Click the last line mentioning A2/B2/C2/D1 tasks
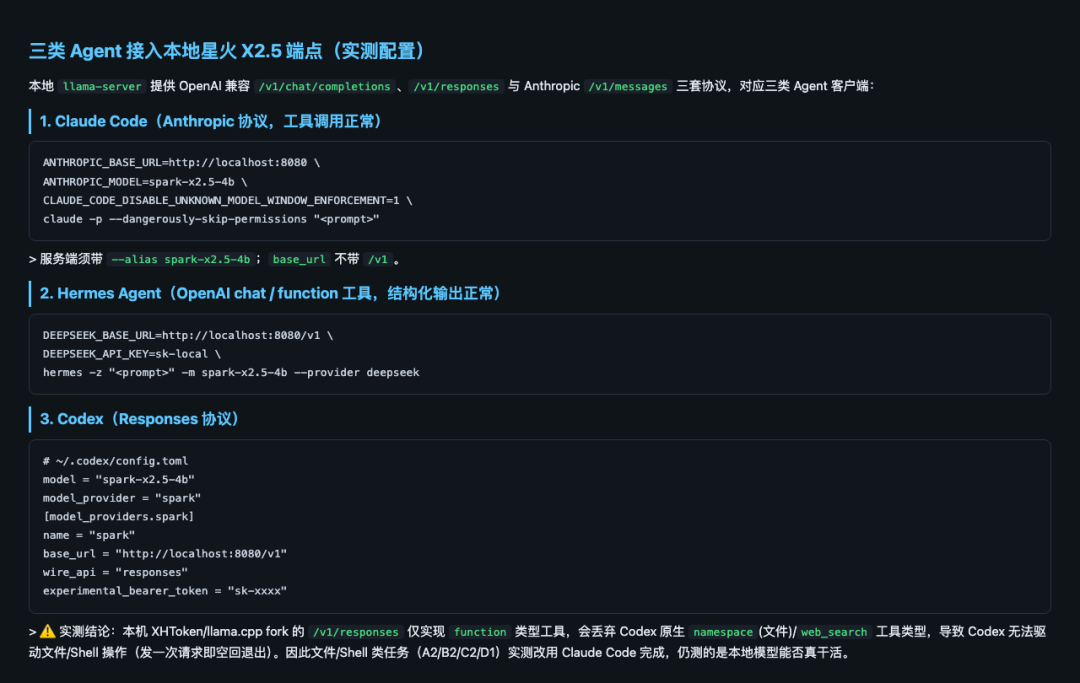The height and width of the screenshot is (683, 1080). click(x=441, y=653)
